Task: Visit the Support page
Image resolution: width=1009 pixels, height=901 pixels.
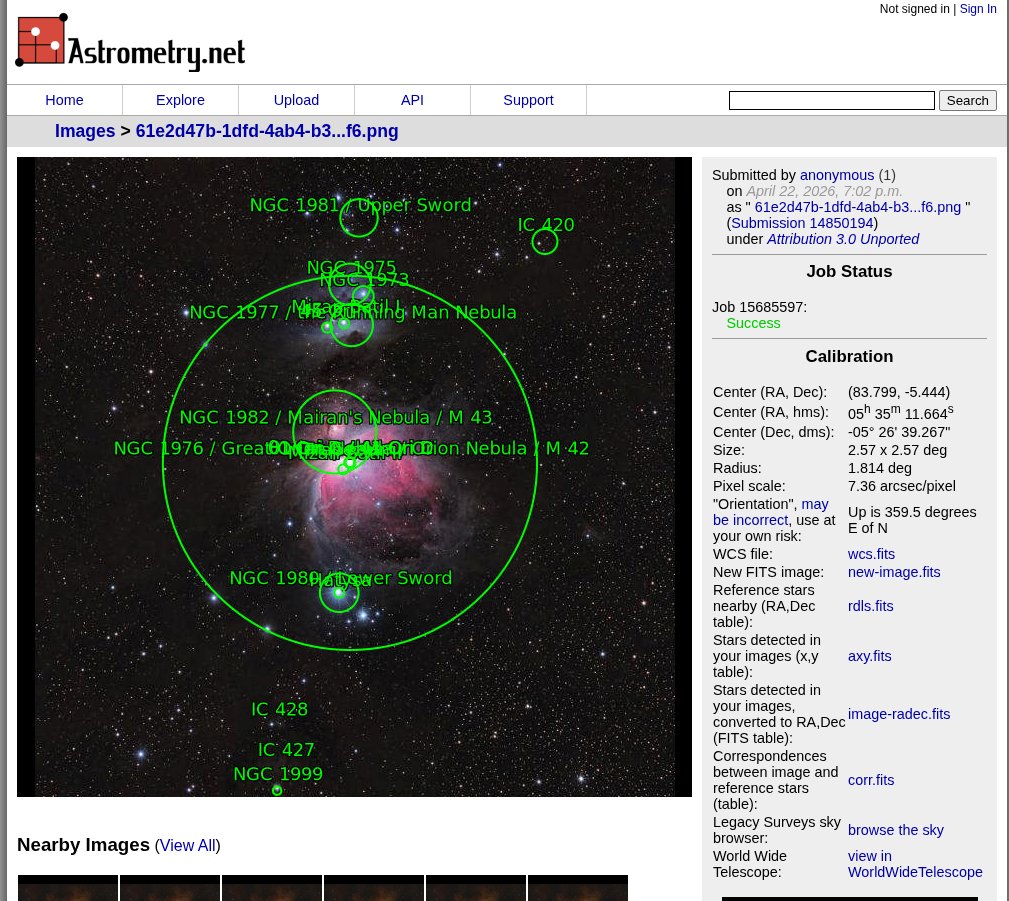Action: tap(528, 100)
